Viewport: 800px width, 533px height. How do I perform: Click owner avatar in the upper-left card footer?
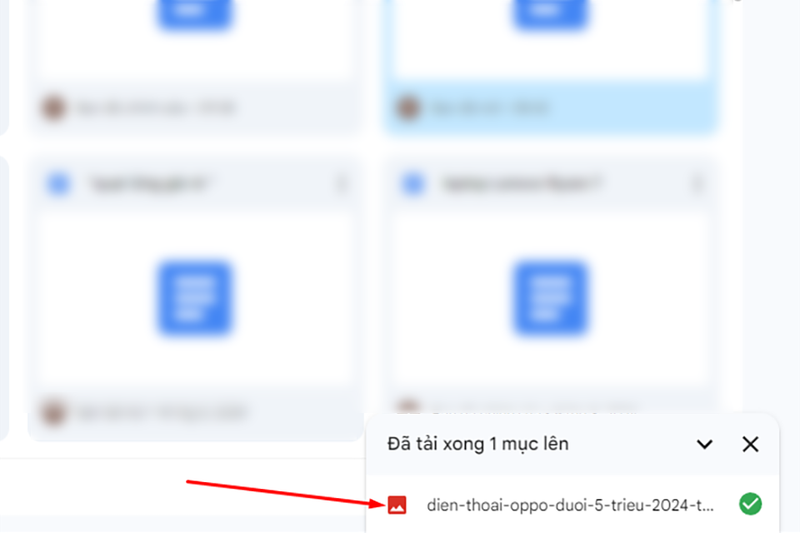pos(53,108)
